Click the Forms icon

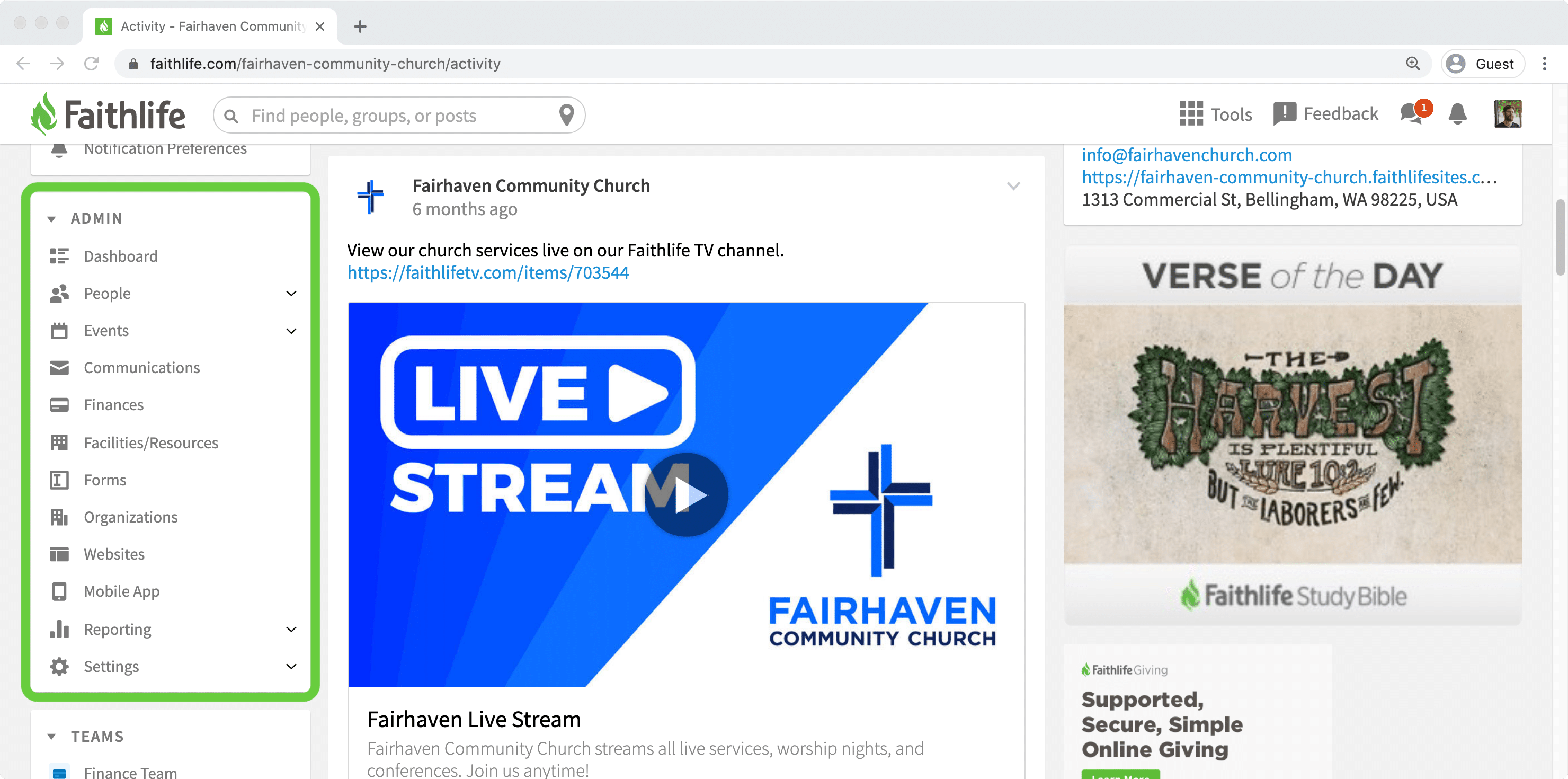(59, 480)
